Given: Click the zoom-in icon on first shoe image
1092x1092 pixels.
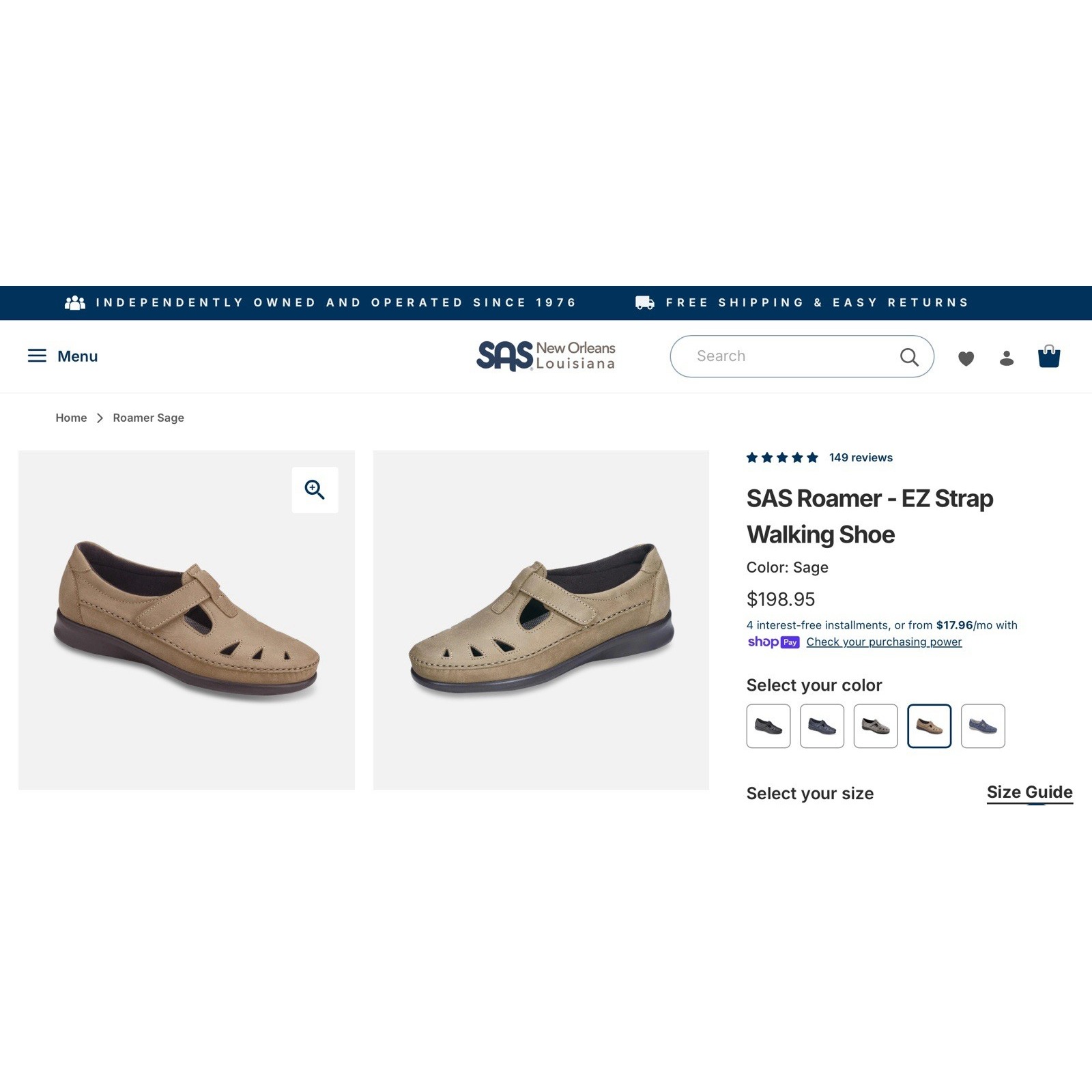Looking at the screenshot, I should pos(315,489).
